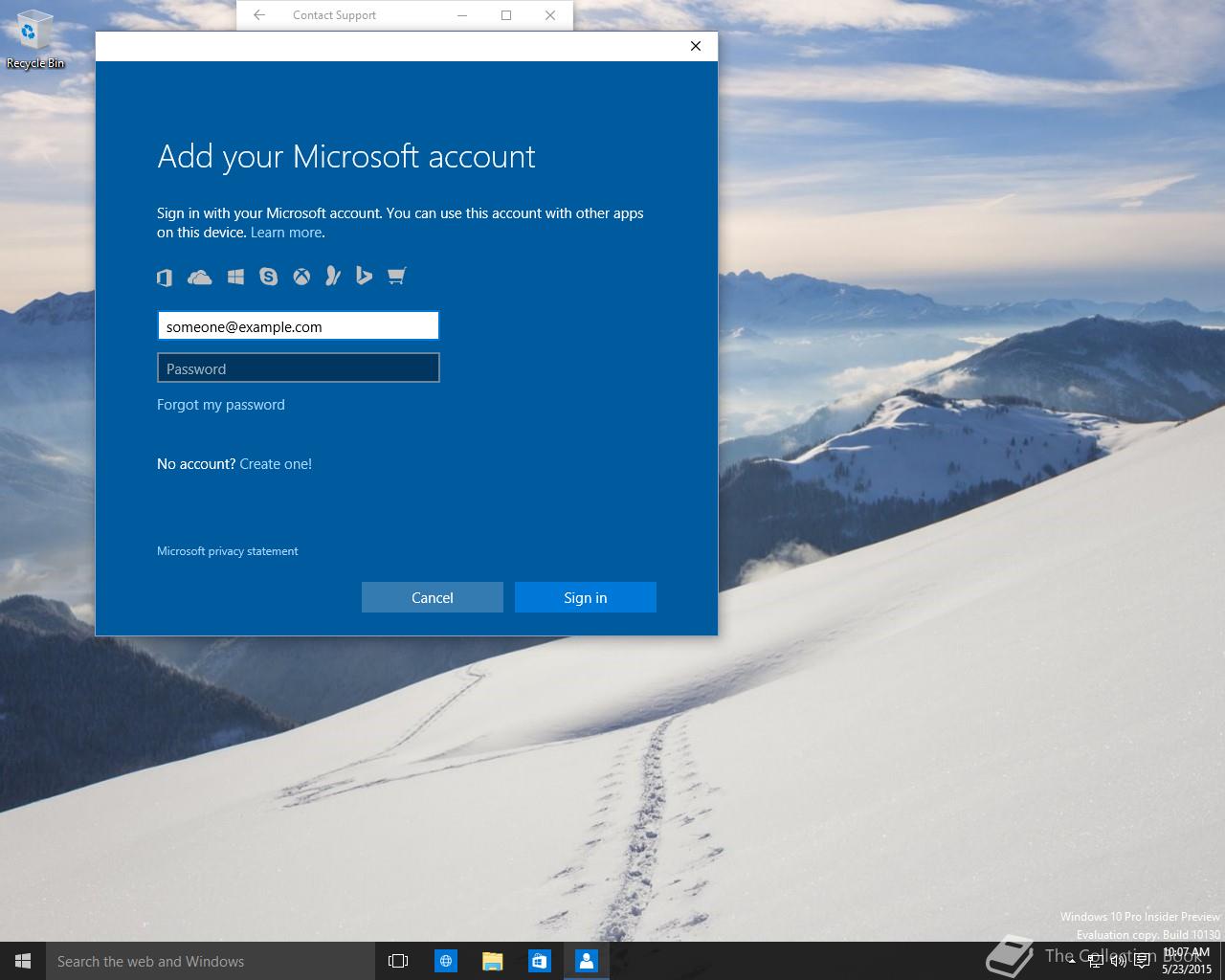Launch the browser globe icon on taskbar
This screenshot has width=1225, height=980.
coord(446,961)
